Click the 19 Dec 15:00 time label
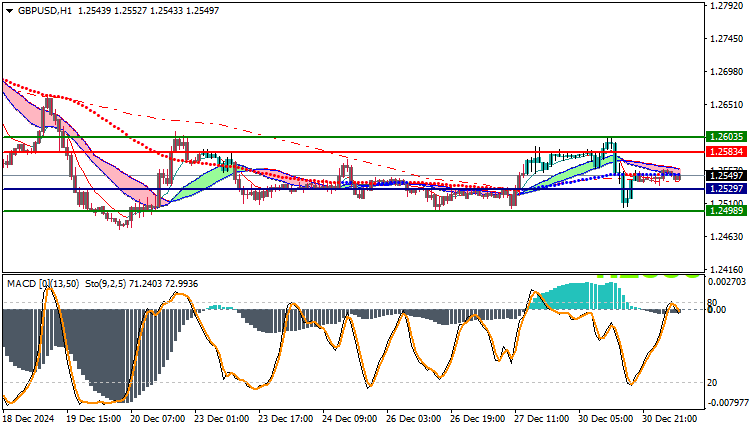The width and height of the screenshot is (750, 430). click(x=94, y=419)
